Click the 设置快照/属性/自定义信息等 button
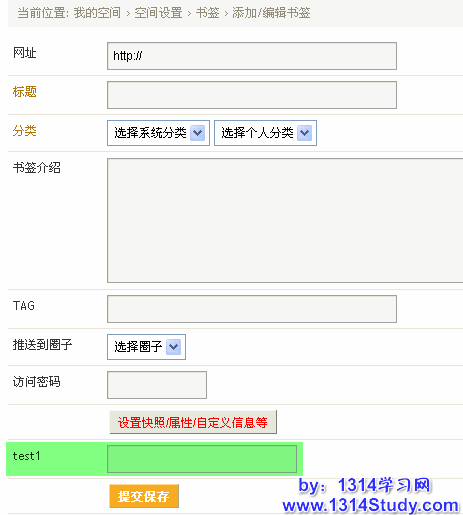This screenshot has height=515, width=463. click(x=193, y=422)
